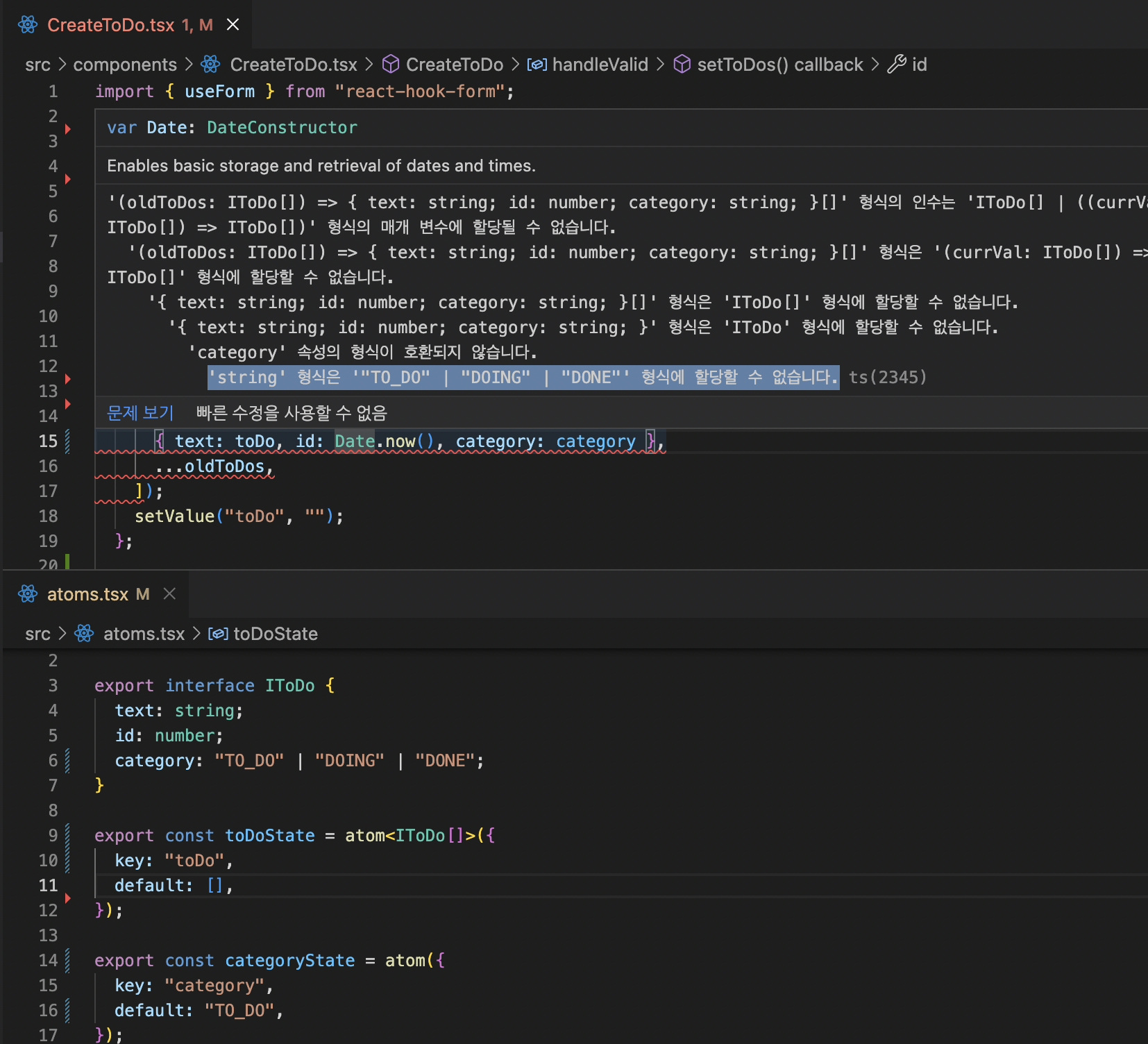Click the highlighted 'string' 형식은 error message line
This screenshot has height=1044, width=1148.
(524, 377)
